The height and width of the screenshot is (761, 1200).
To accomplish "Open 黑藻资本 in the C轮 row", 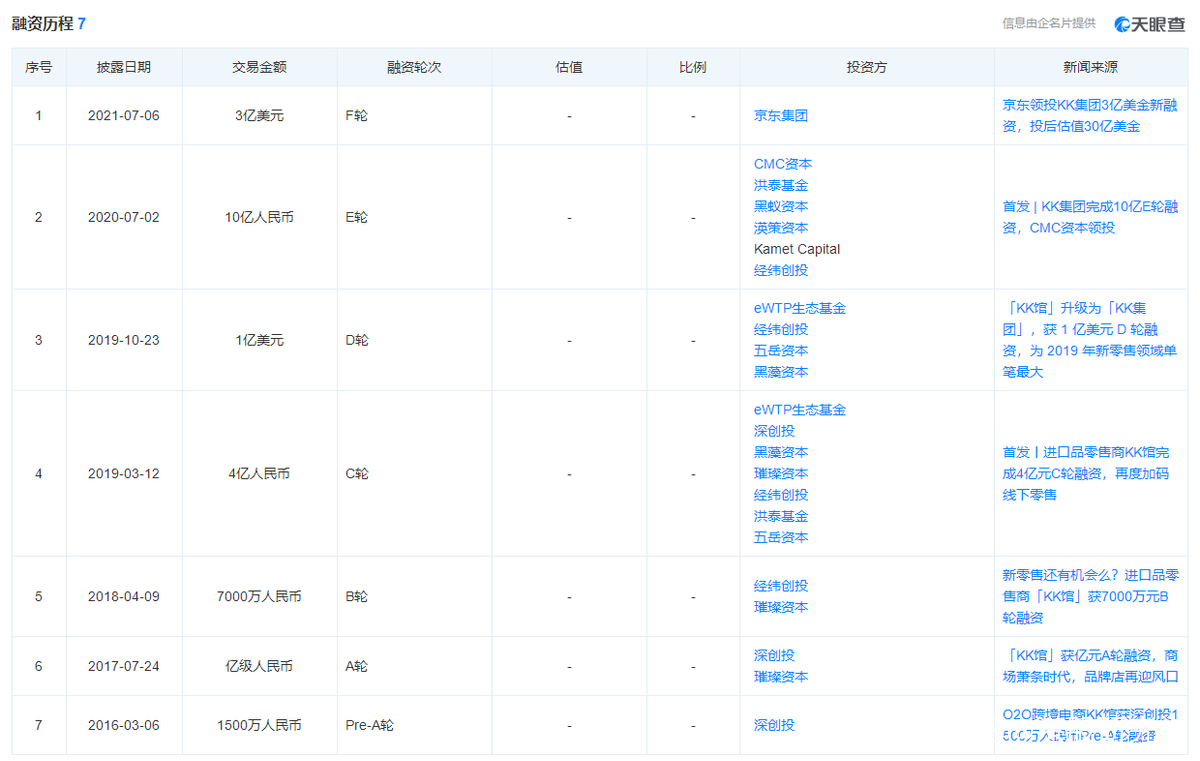I will coord(781,452).
